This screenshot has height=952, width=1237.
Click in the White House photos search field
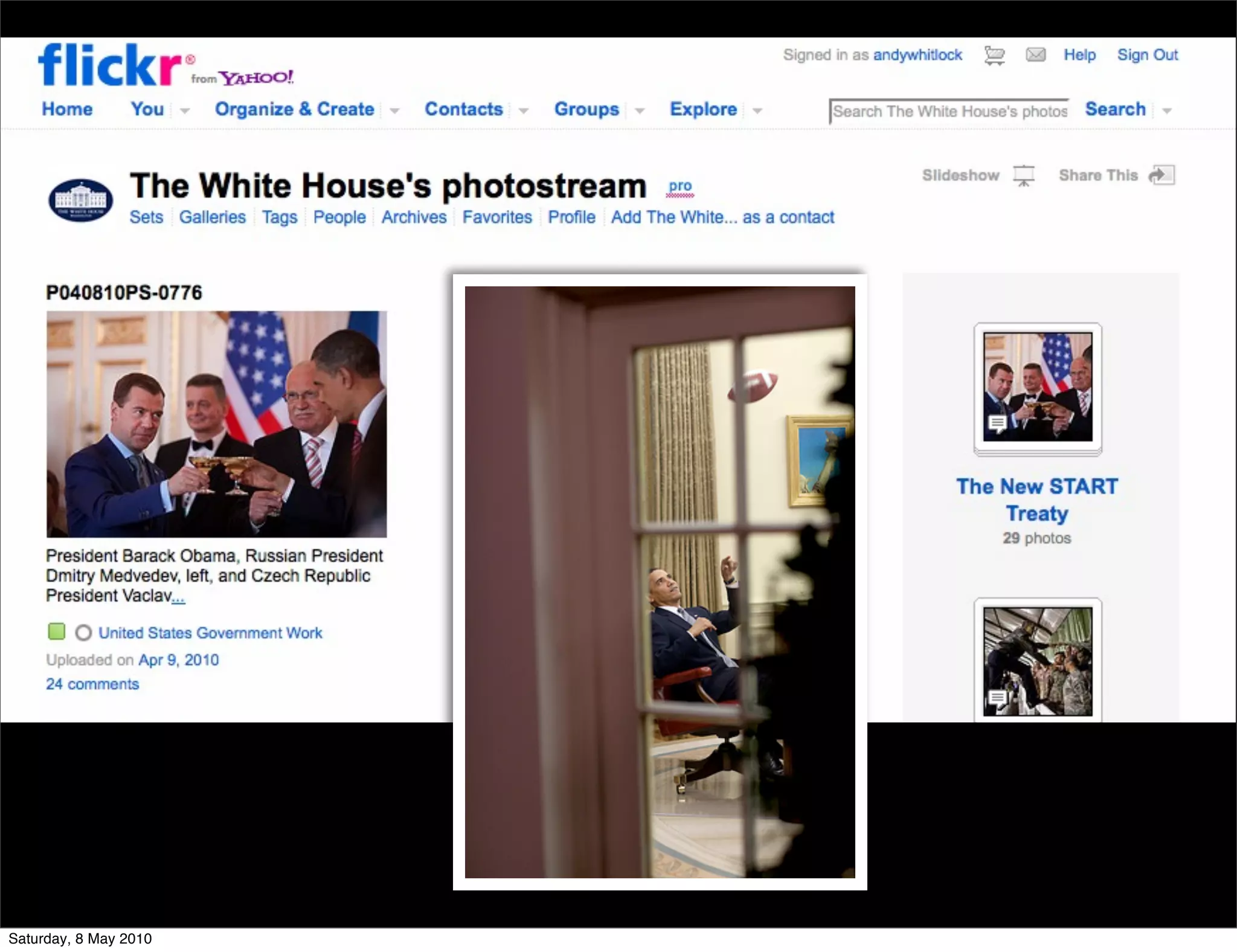point(949,111)
